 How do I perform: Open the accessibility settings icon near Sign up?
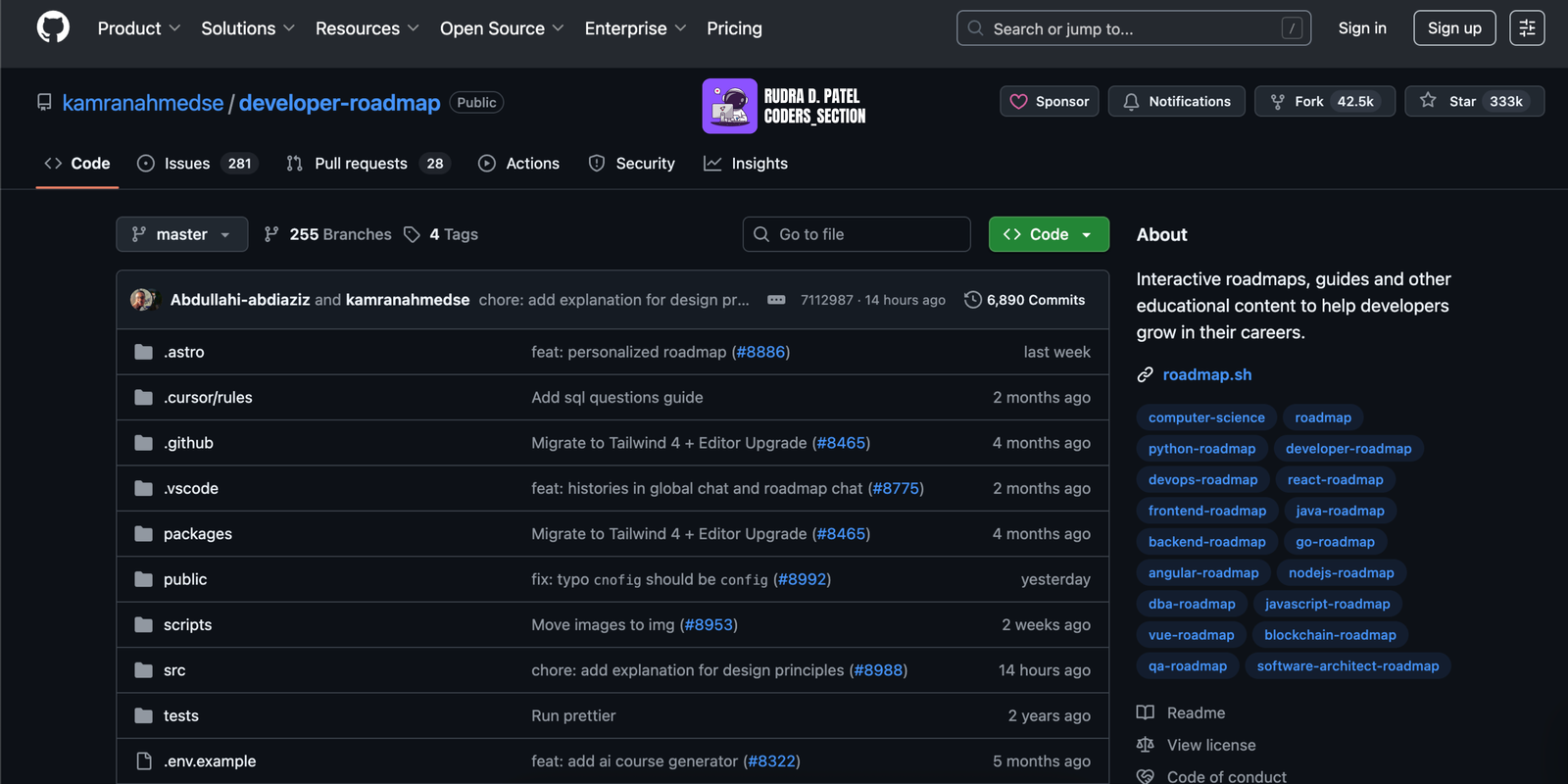click(1527, 28)
